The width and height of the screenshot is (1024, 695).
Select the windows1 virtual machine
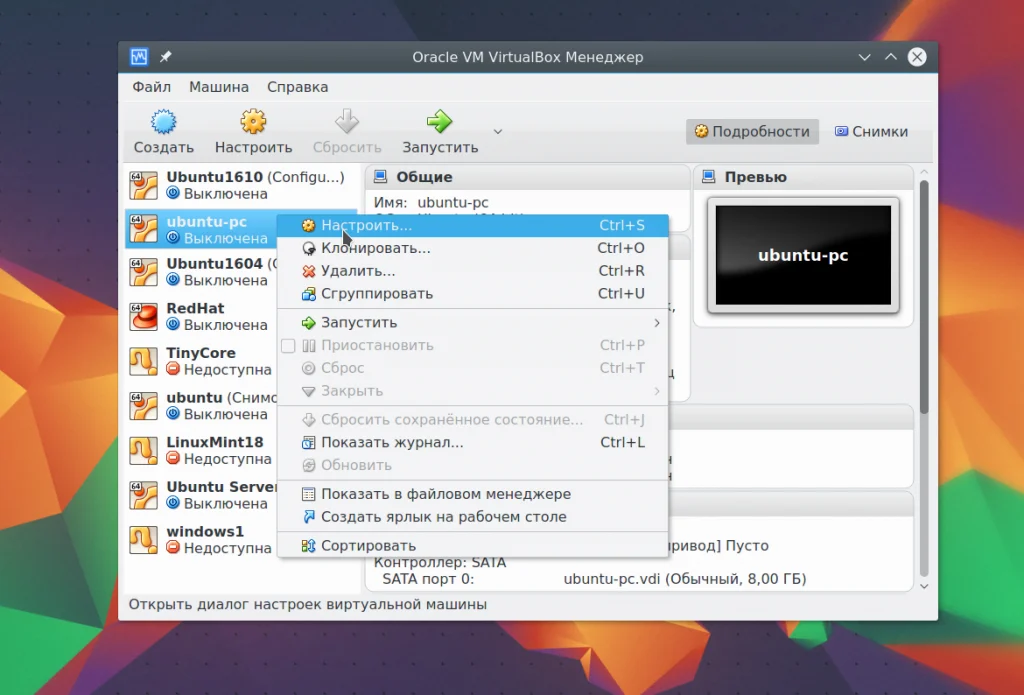pyautogui.click(x=201, y=540)
